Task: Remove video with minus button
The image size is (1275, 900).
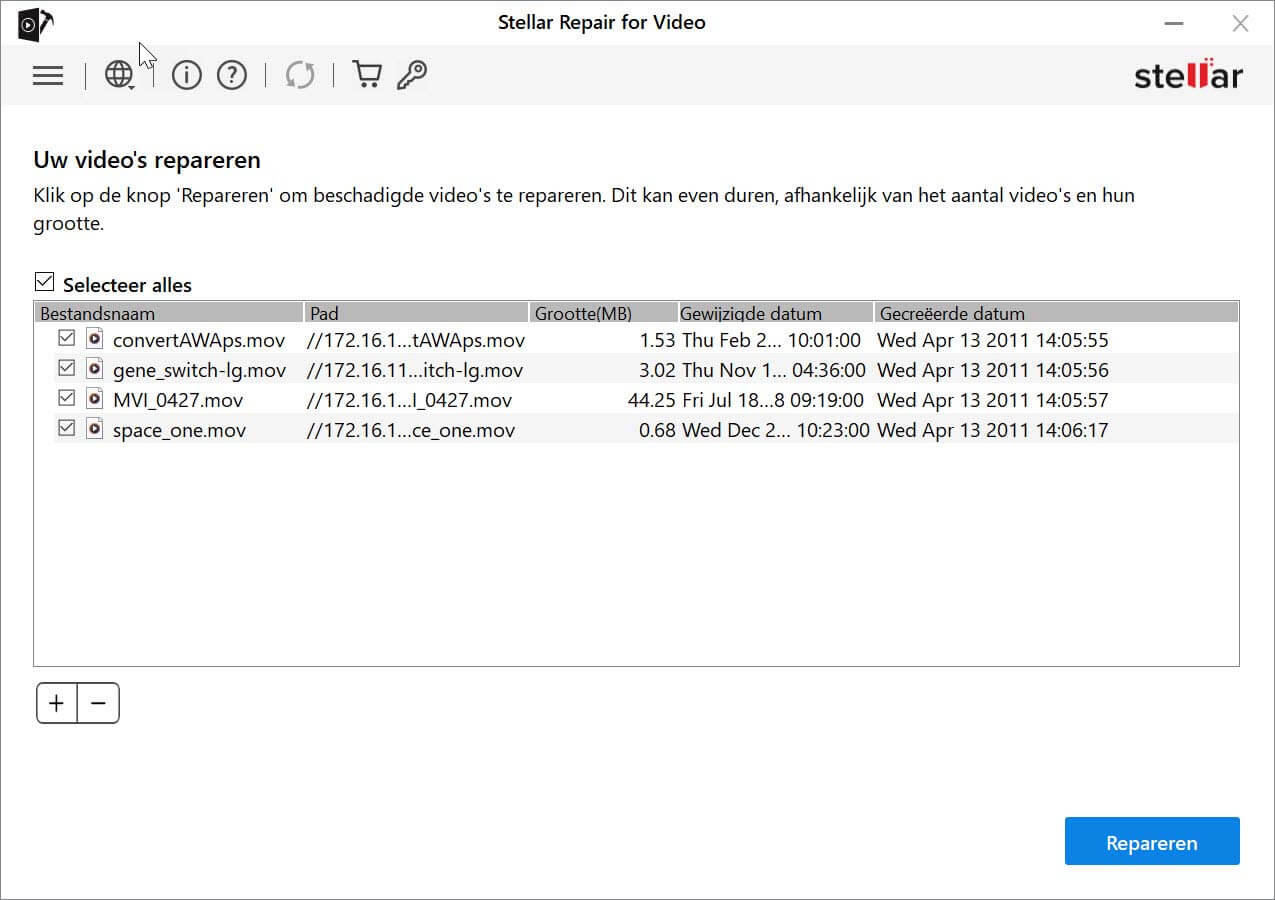Action: tap(98, 703)
